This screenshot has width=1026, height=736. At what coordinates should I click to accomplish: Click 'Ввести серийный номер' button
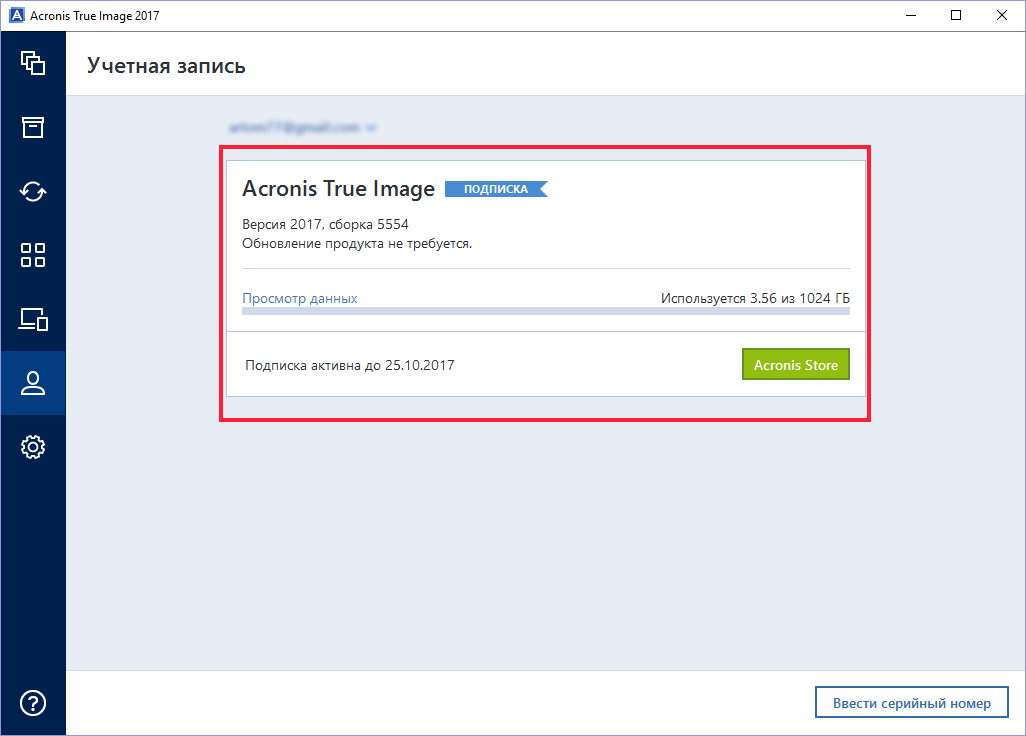(911, 703)
